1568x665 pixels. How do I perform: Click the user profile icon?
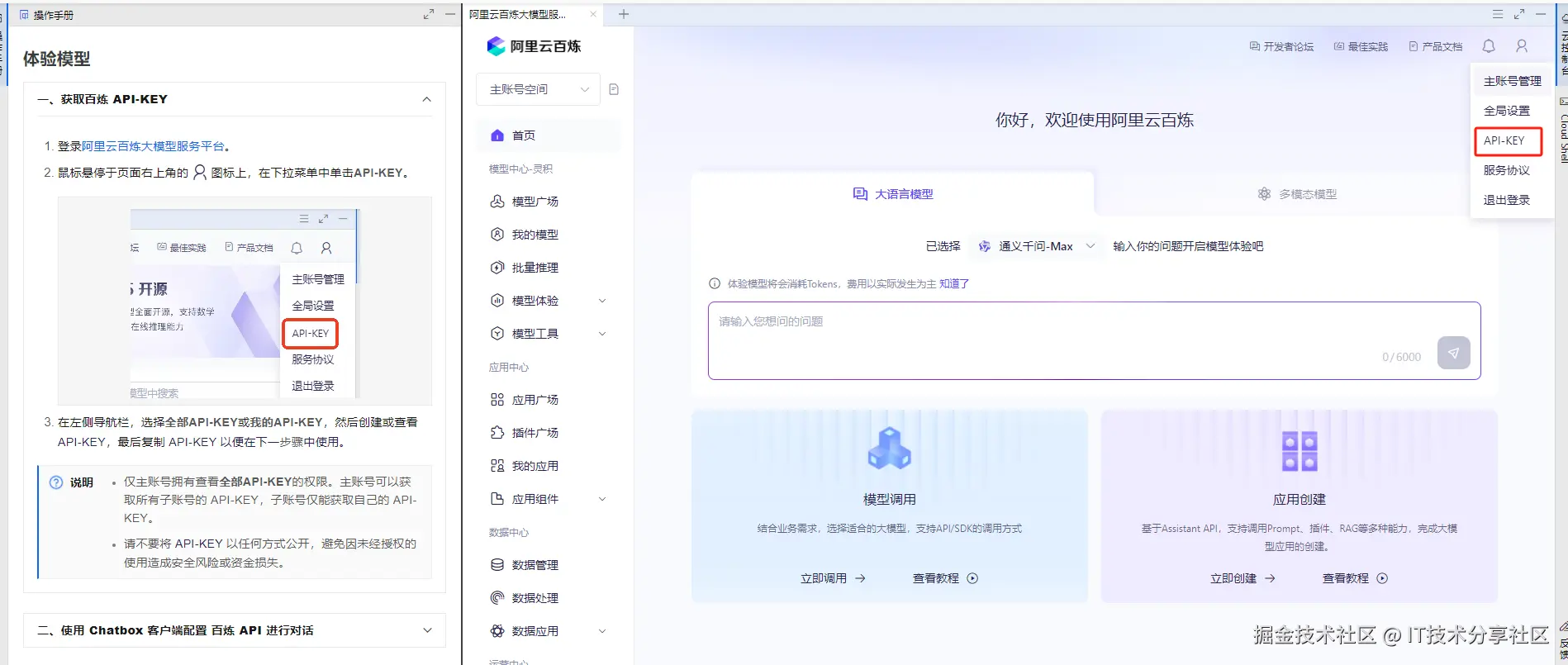(1522, 46)
